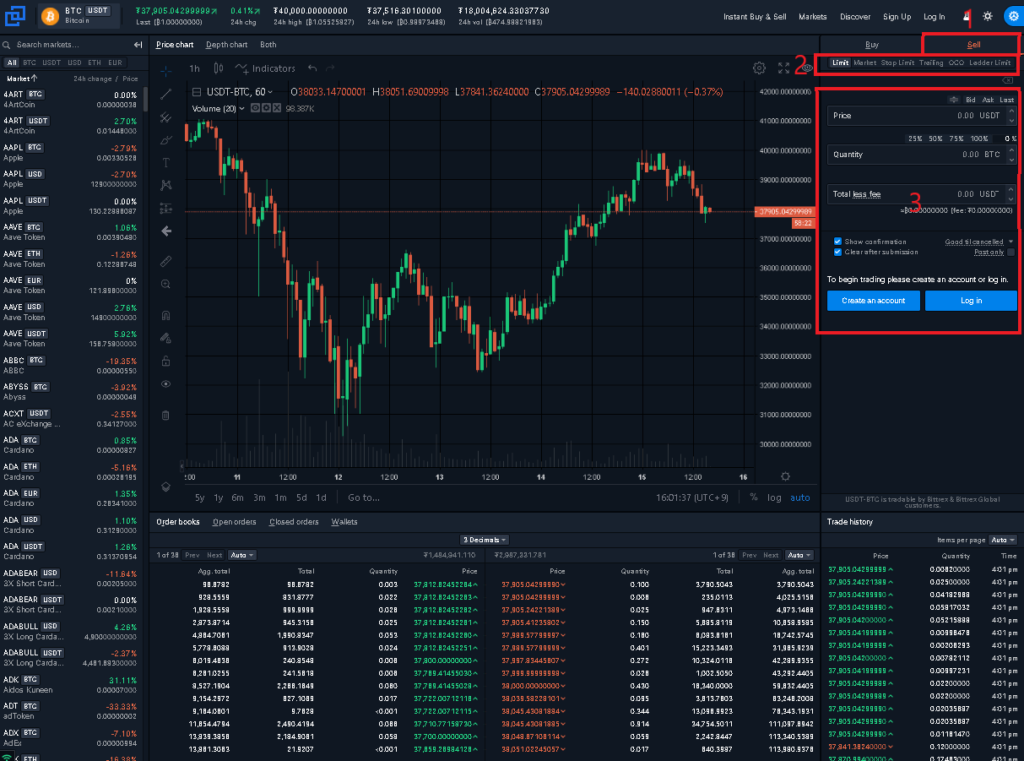
Task: Switch chart to fullscreen mode
Action: (x=784, y=68)
